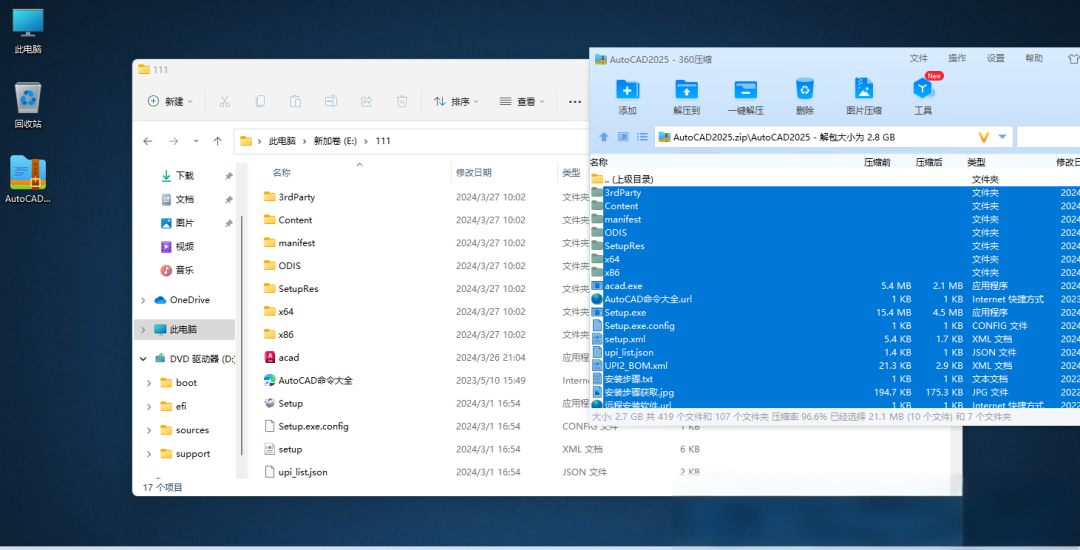Click the 新建 button in Explorer
The height and width of the screenshot is (550, 1080).
169,101
